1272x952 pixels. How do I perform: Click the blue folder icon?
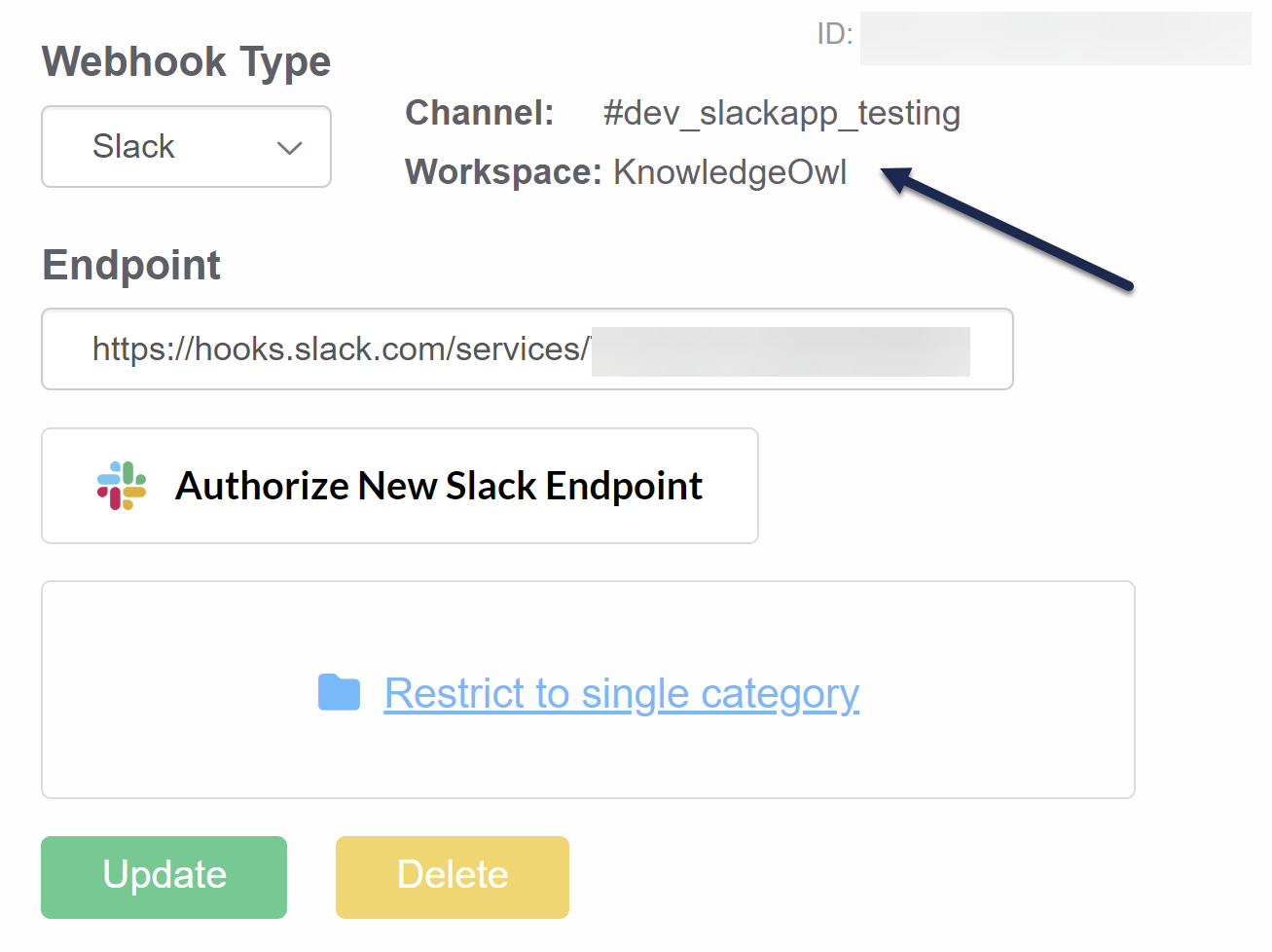coord(339,693)
